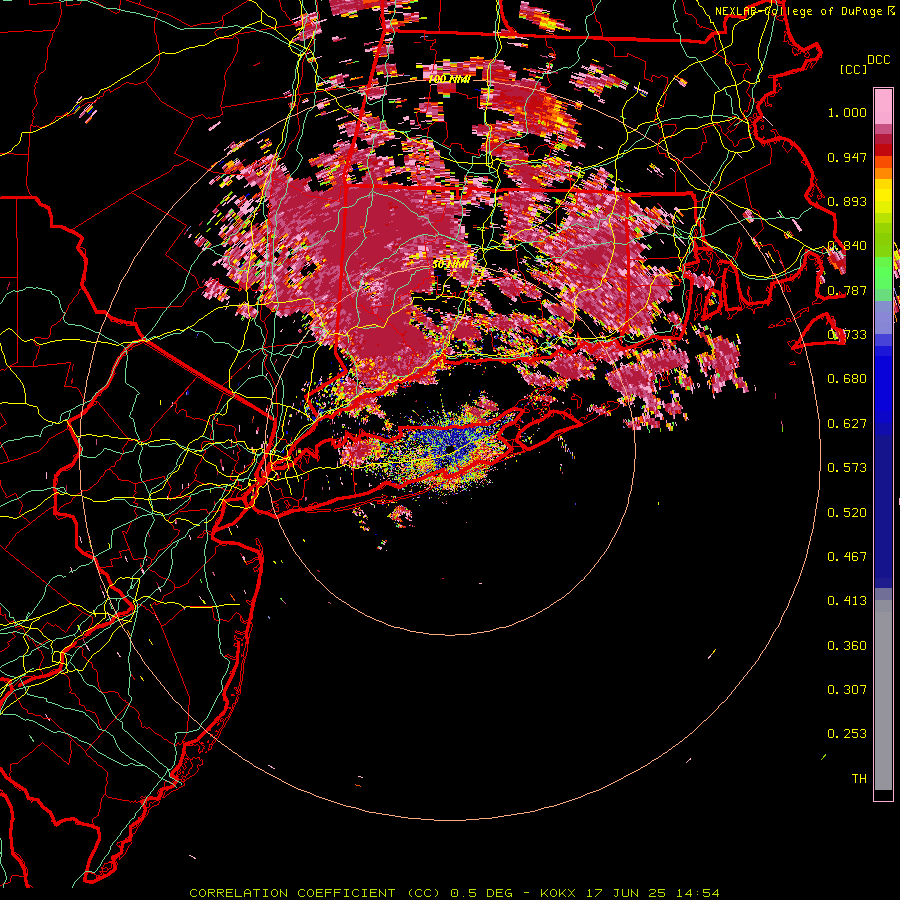Screen dimensions: 900x900
Task: Click the radar site center on Long Island
Action: coord(450,449)
